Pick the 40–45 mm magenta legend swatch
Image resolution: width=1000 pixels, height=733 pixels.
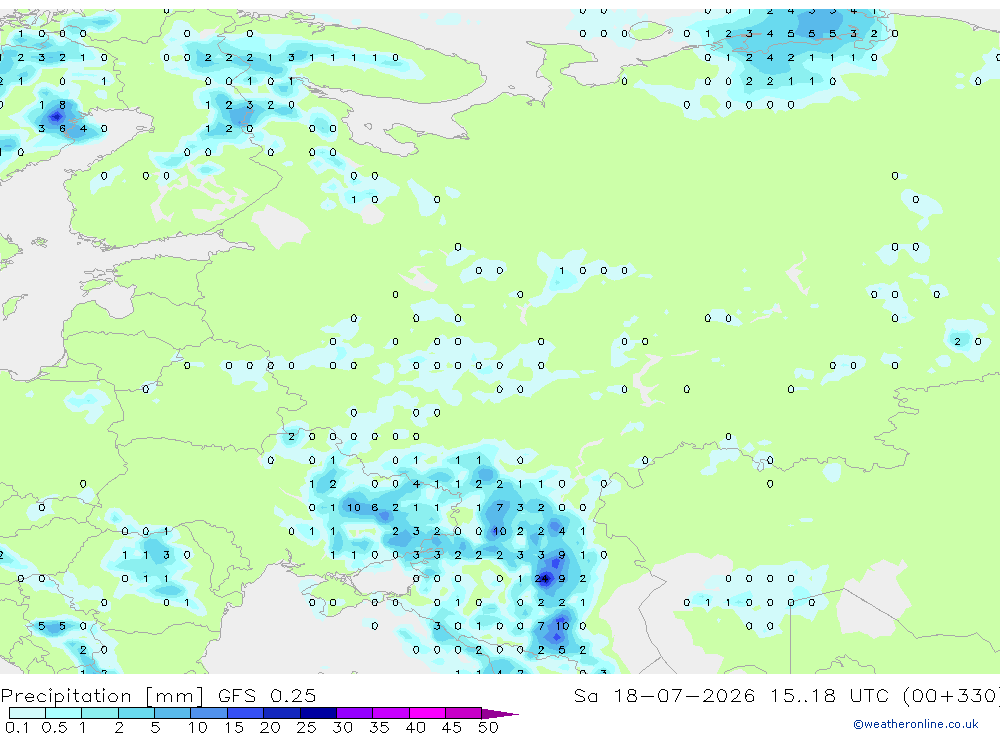427,713
